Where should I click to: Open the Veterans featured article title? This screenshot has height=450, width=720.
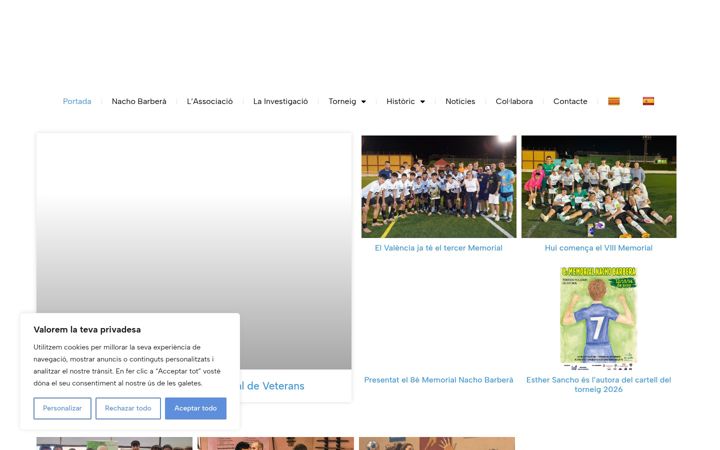point(272,386)
